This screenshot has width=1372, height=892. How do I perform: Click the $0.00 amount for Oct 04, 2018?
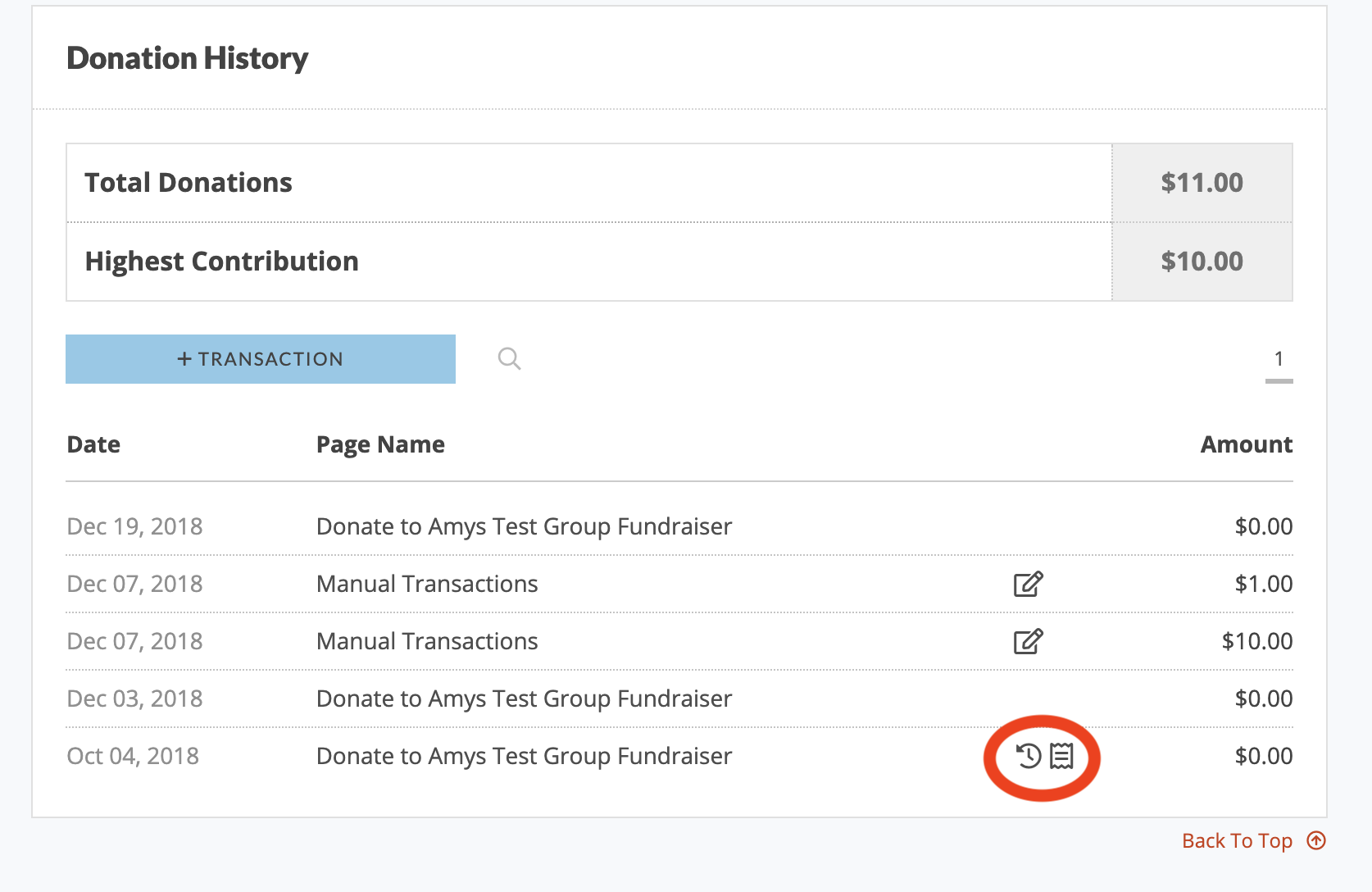1264,756
